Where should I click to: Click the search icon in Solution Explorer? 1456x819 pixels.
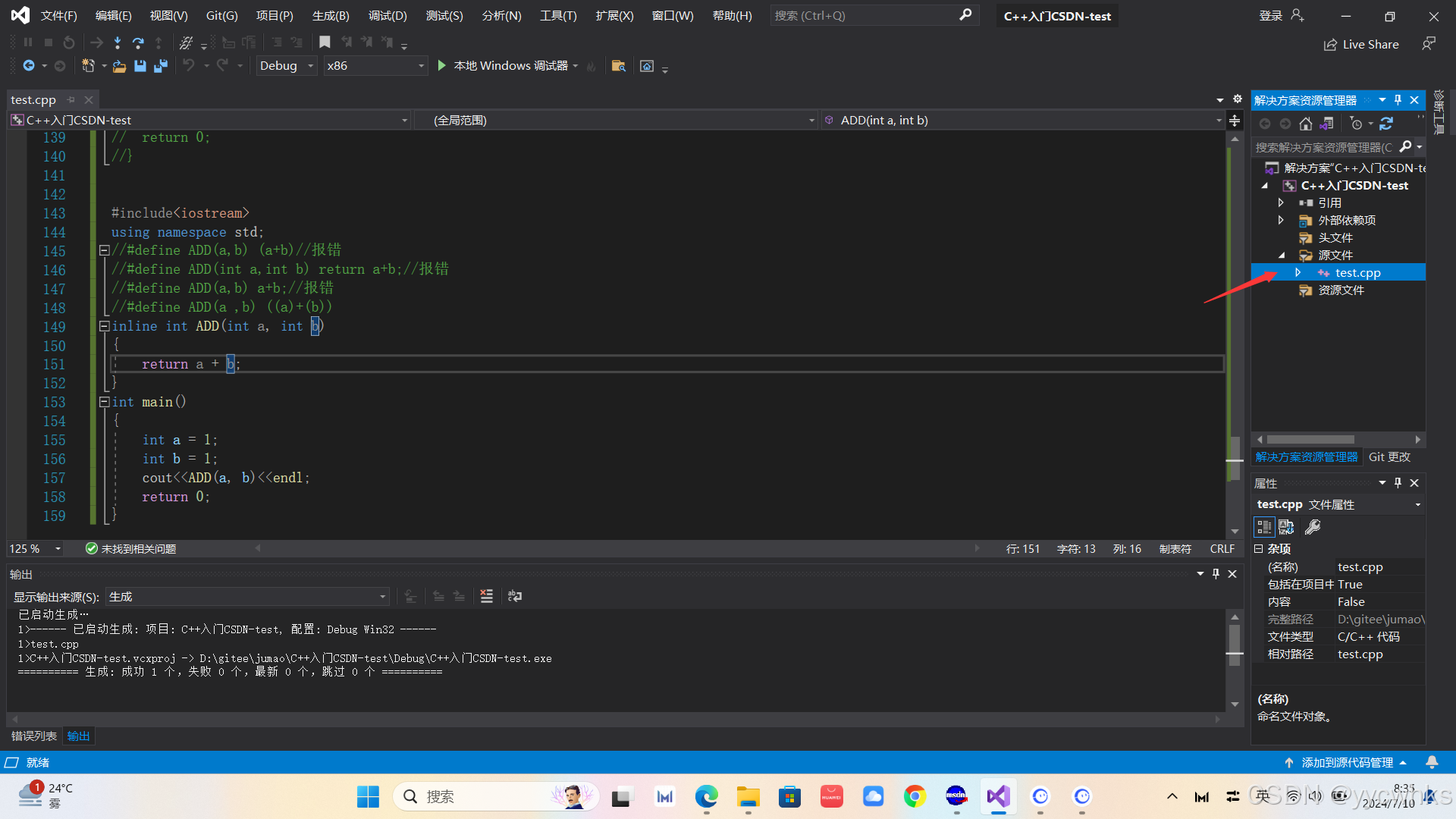point(1405,146)
